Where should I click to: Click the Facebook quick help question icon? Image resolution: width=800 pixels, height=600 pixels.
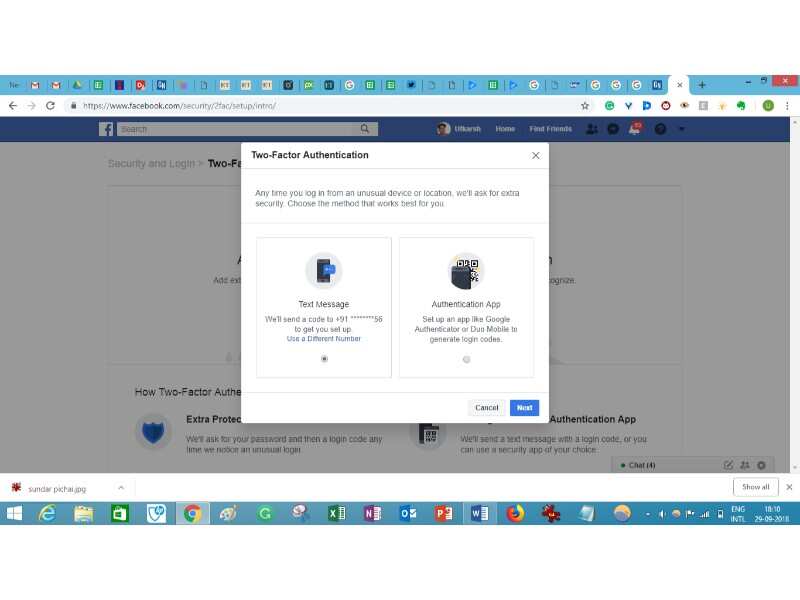click(660, 129)
